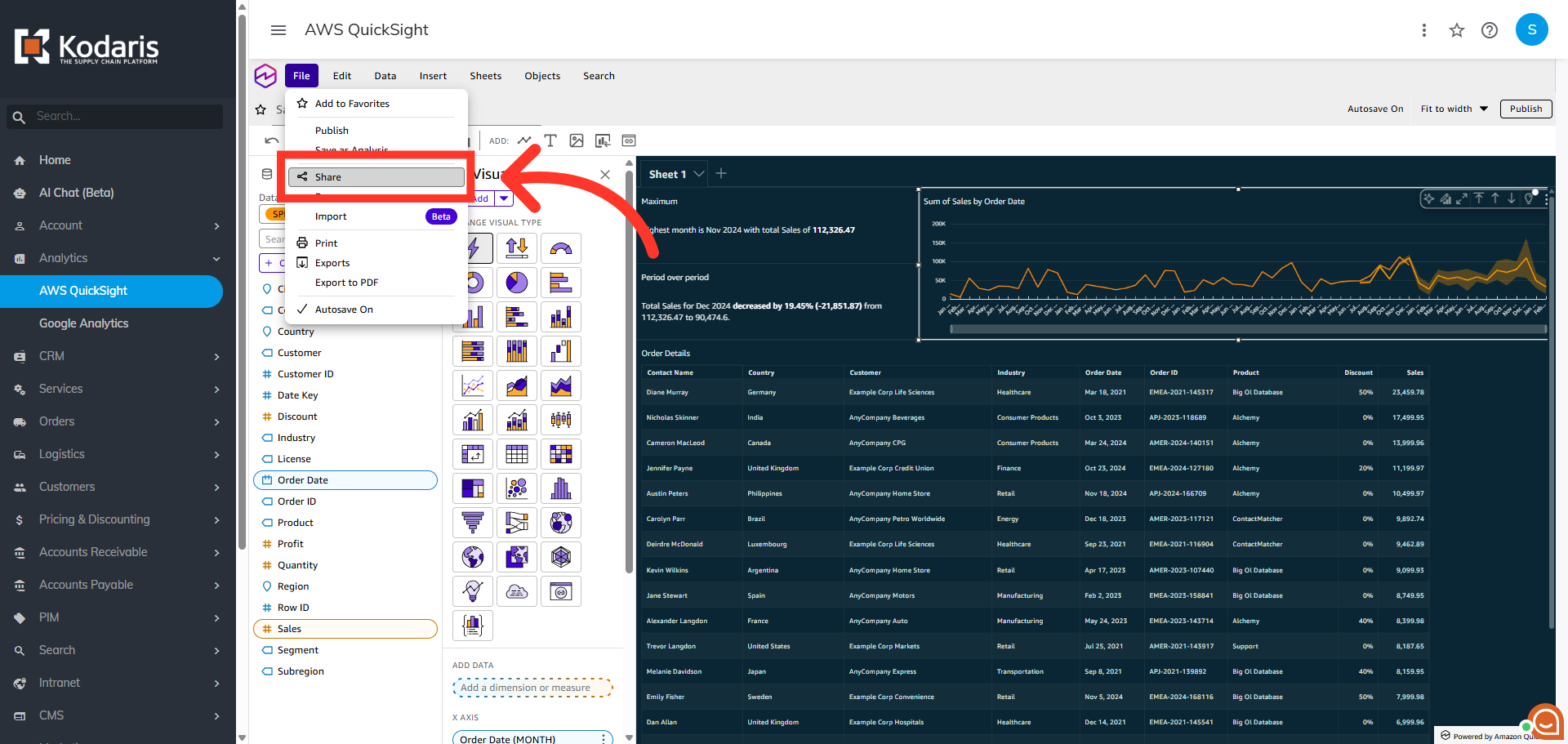Select the Insight lightbulb visual type
The image size is (1568, 744).
[x=473, y=591]
